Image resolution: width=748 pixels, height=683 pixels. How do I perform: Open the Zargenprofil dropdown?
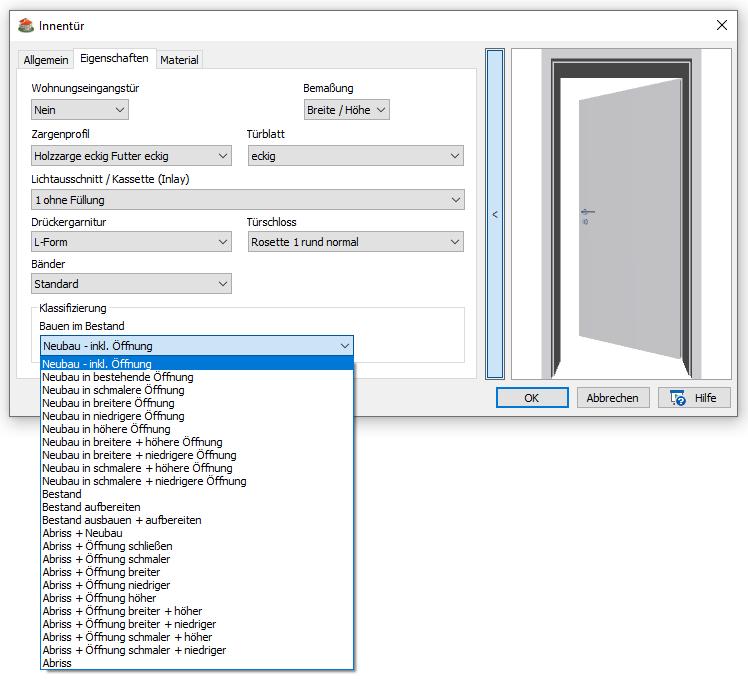click(131, 156)
